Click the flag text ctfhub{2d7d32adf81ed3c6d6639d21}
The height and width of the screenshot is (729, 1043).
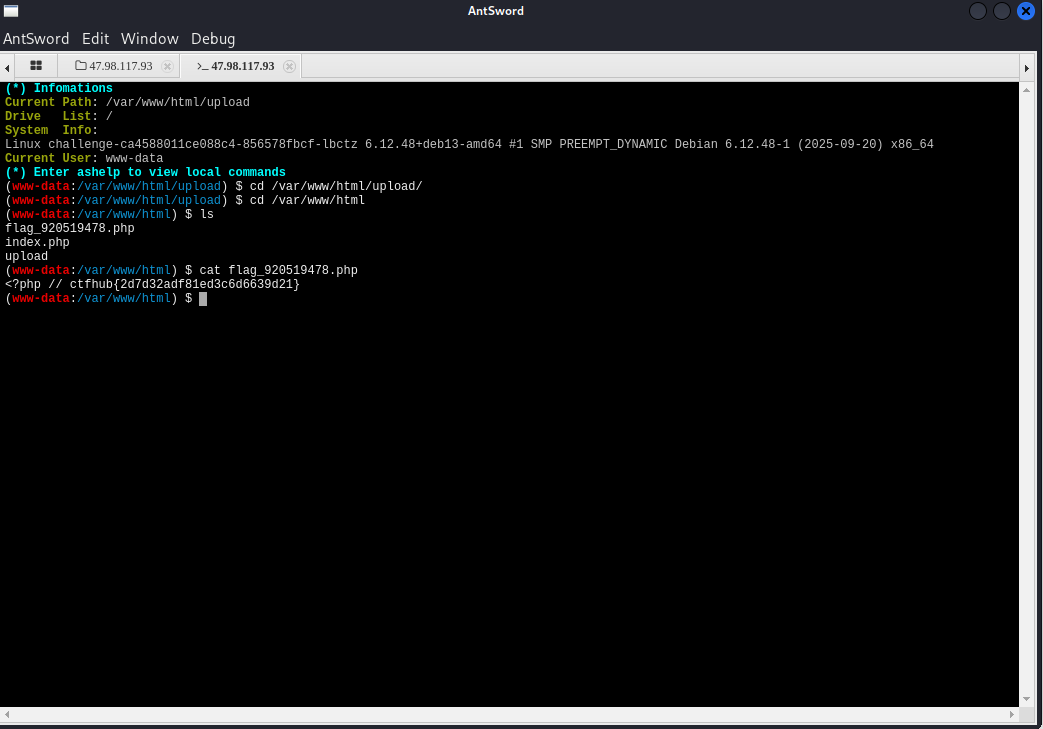185,284
